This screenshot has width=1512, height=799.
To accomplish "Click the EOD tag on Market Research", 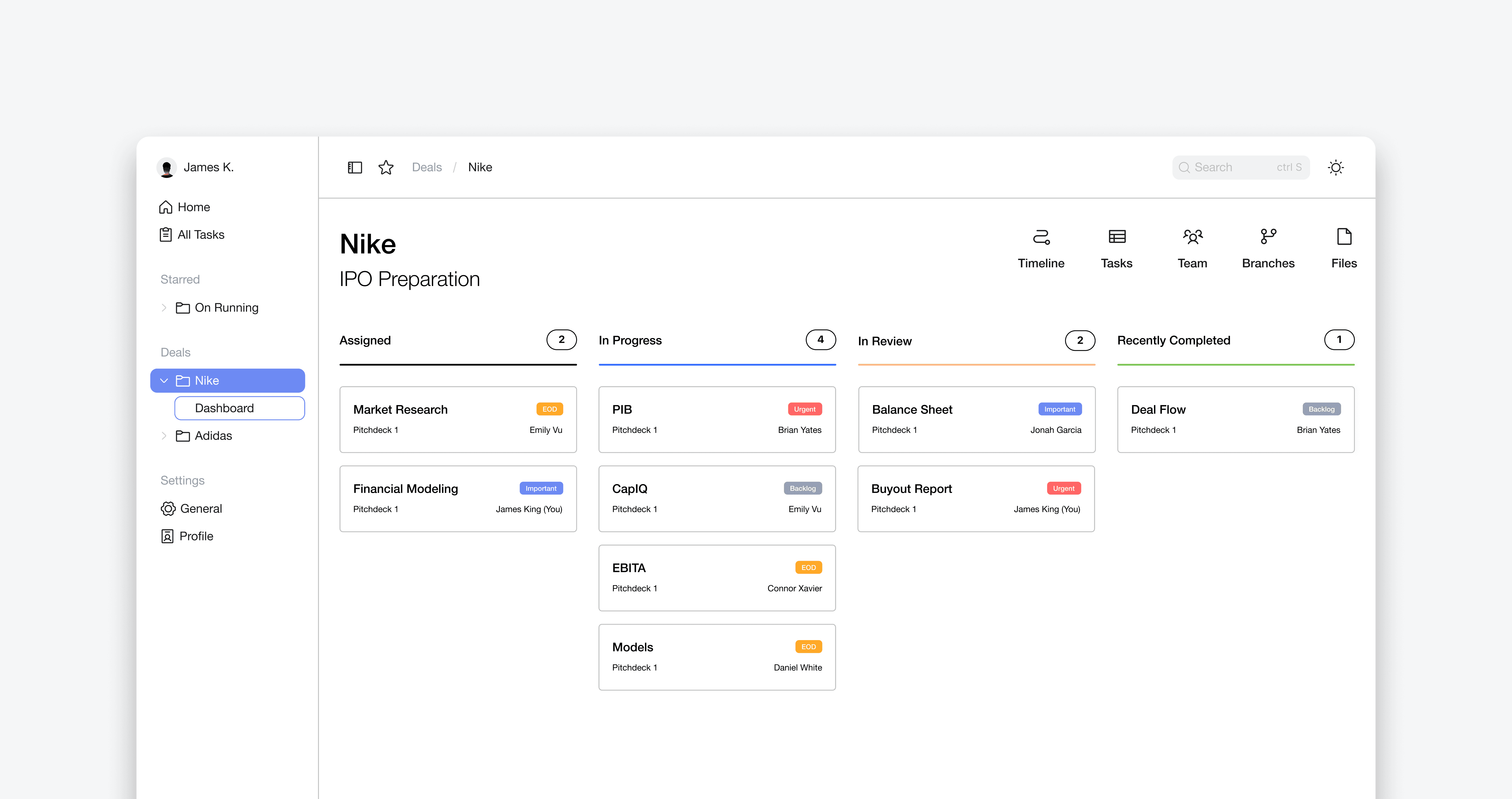I will tap(549, 409).
